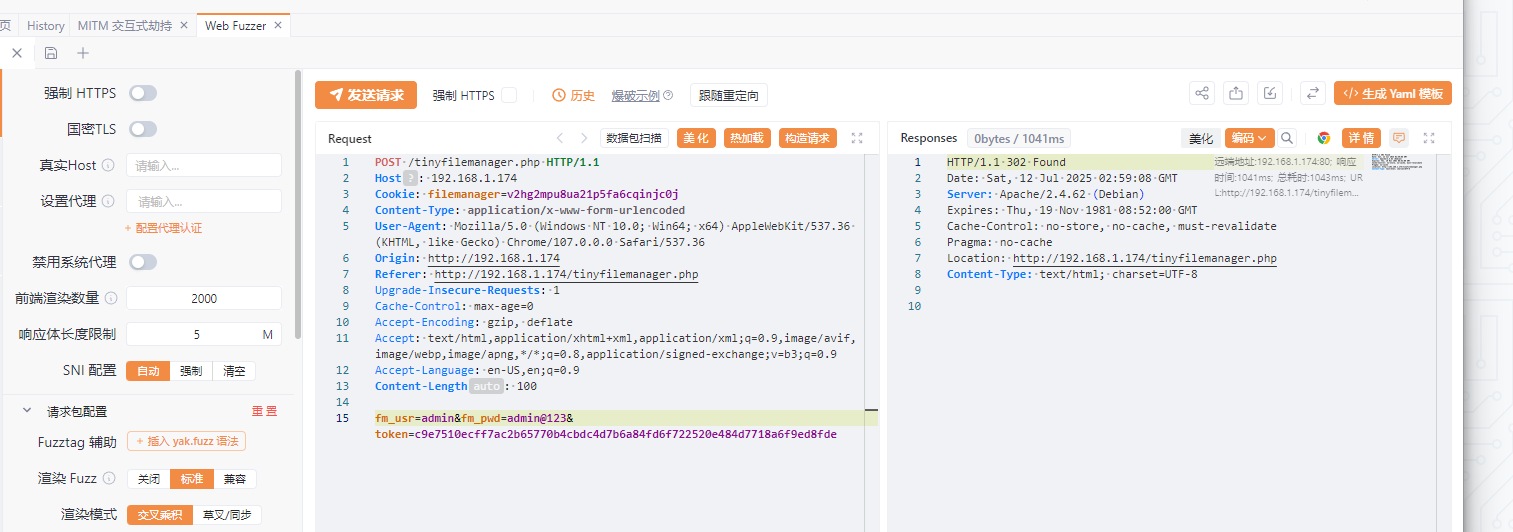
Task: Click the 发送请求 send button
Action: tap(366, 95)
